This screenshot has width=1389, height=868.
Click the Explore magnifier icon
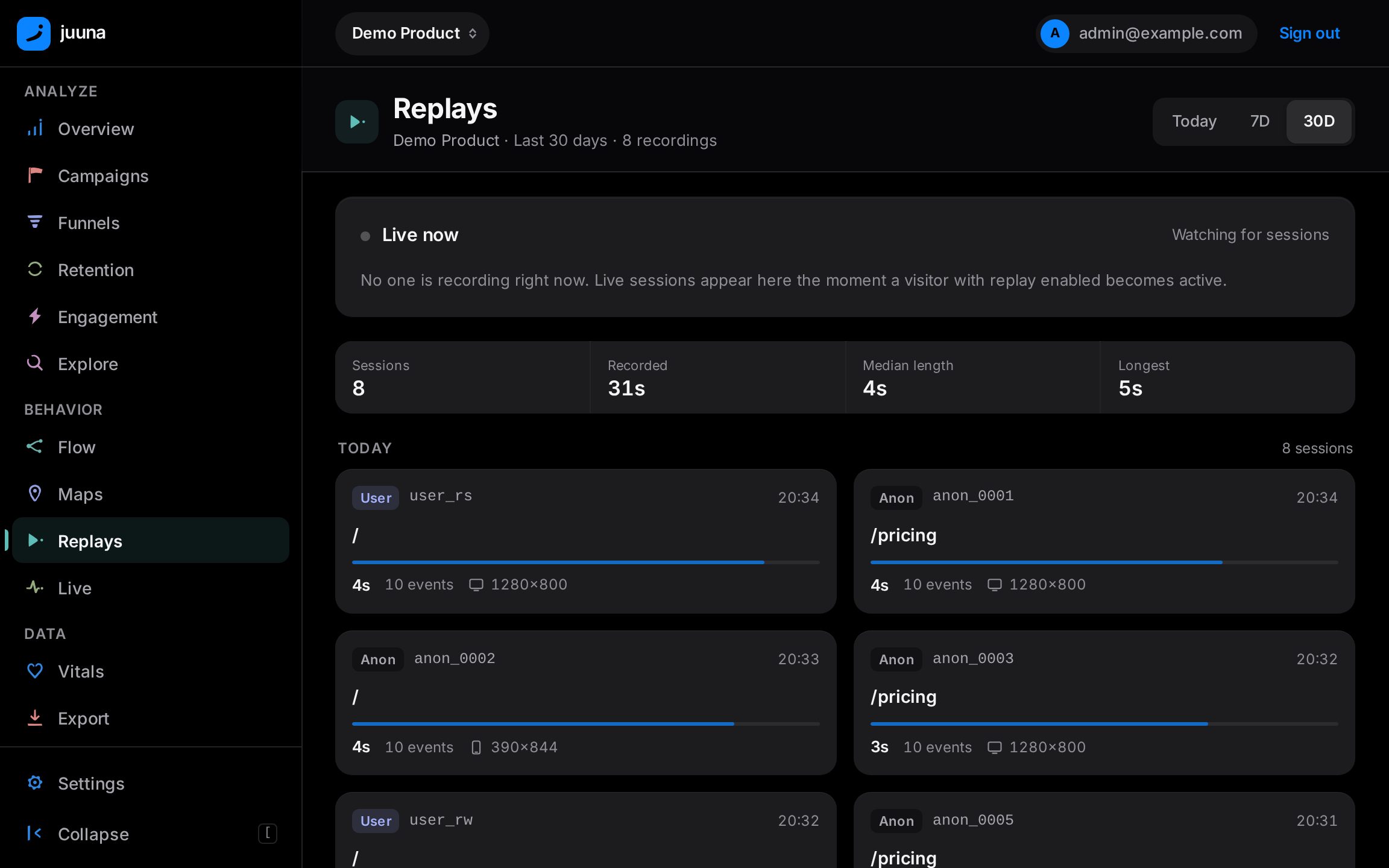tap(35, 363)
